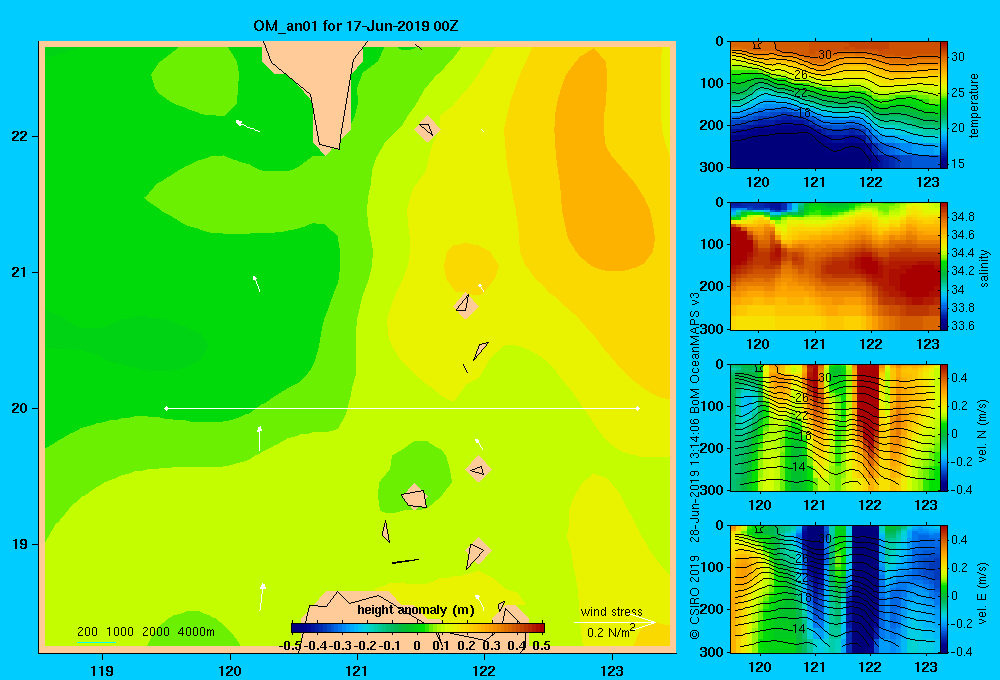The height and width of the screenshot is (680, 1000).
Task: Click the wind arrow just below the transect line
Action: tap(260, 439)
